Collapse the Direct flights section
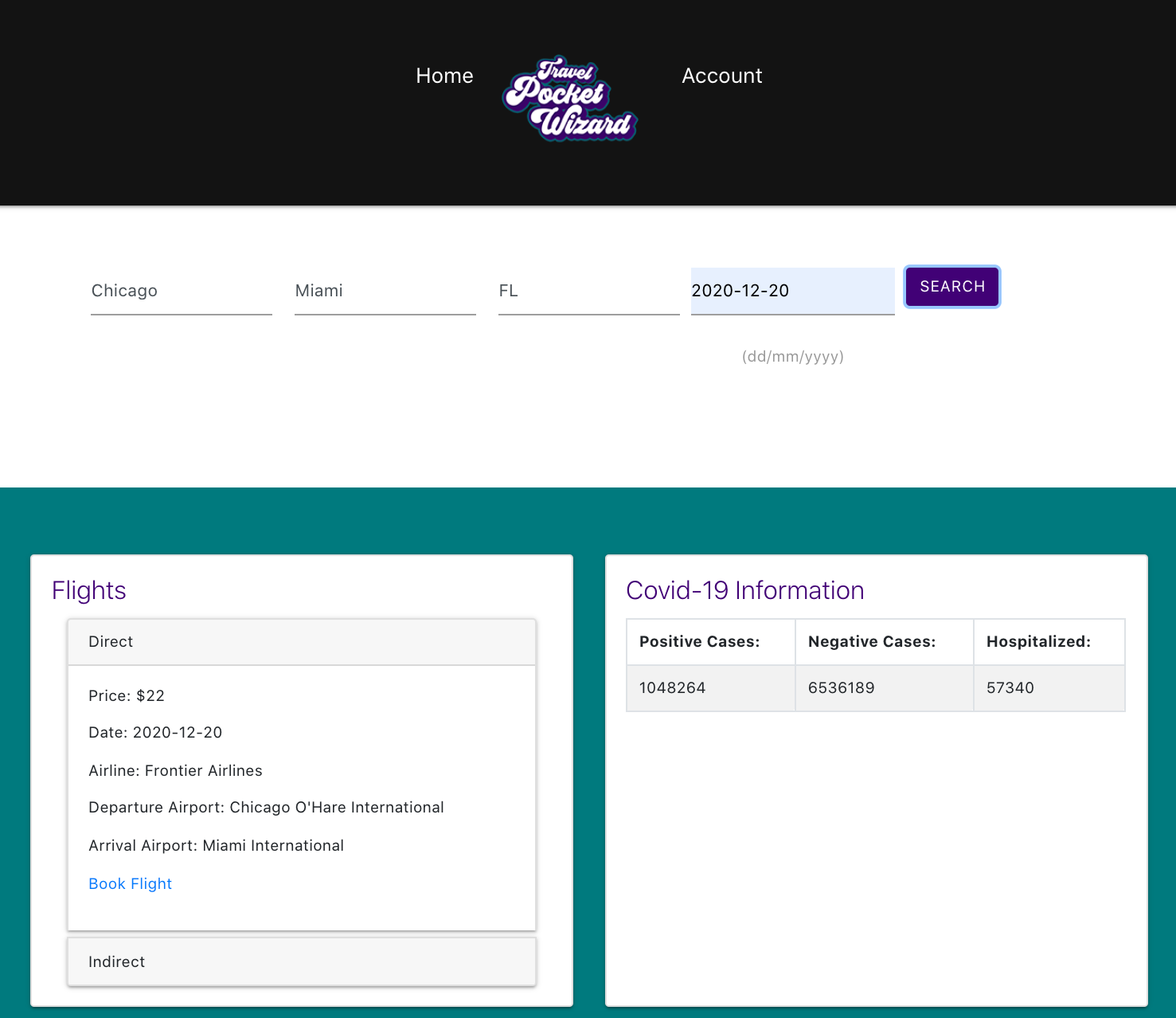The image size is (1176, 1018). coord(302,642)
